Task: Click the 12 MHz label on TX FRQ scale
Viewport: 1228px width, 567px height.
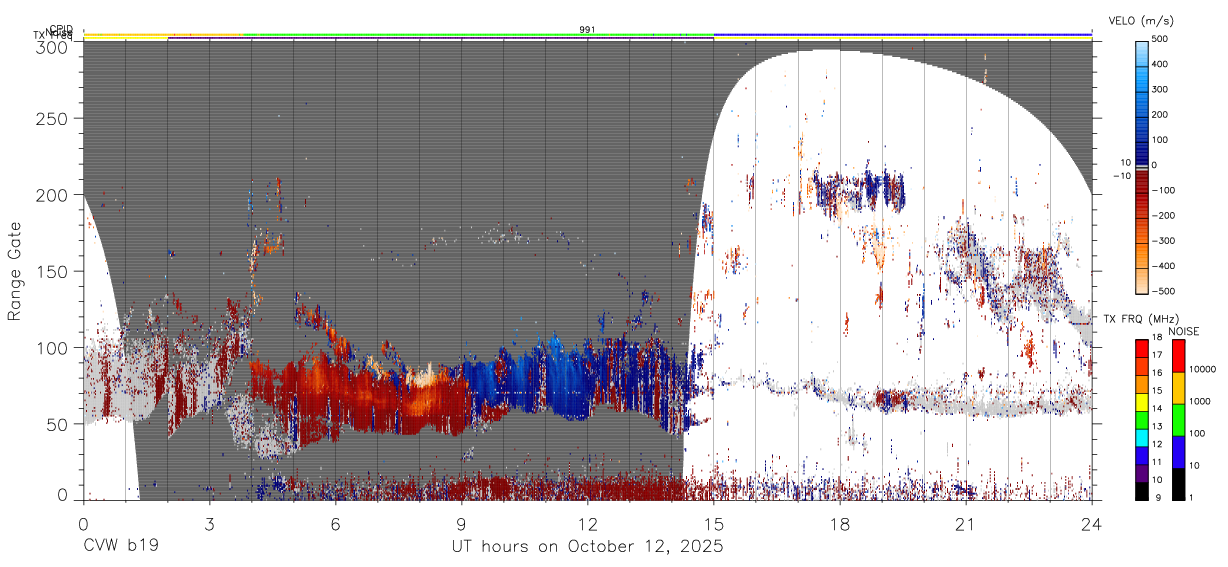Action: [x=1159, y=446]
